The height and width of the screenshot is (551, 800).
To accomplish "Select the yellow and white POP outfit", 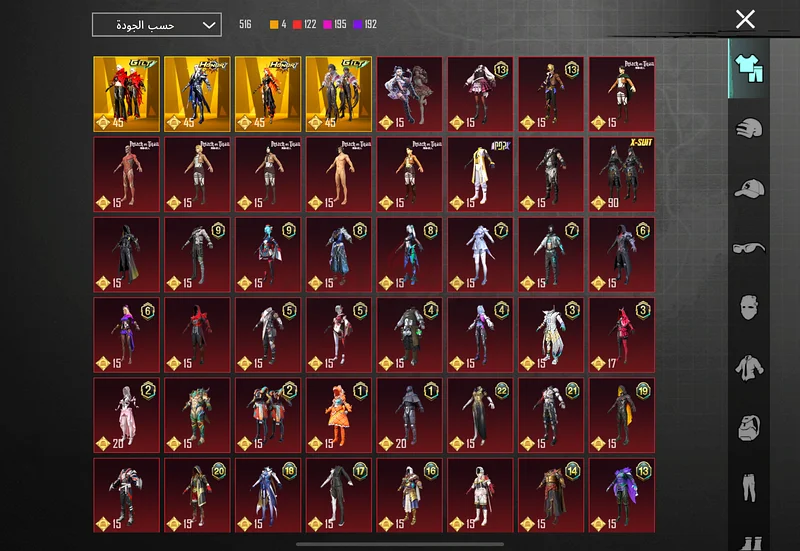I will [480, 174].
